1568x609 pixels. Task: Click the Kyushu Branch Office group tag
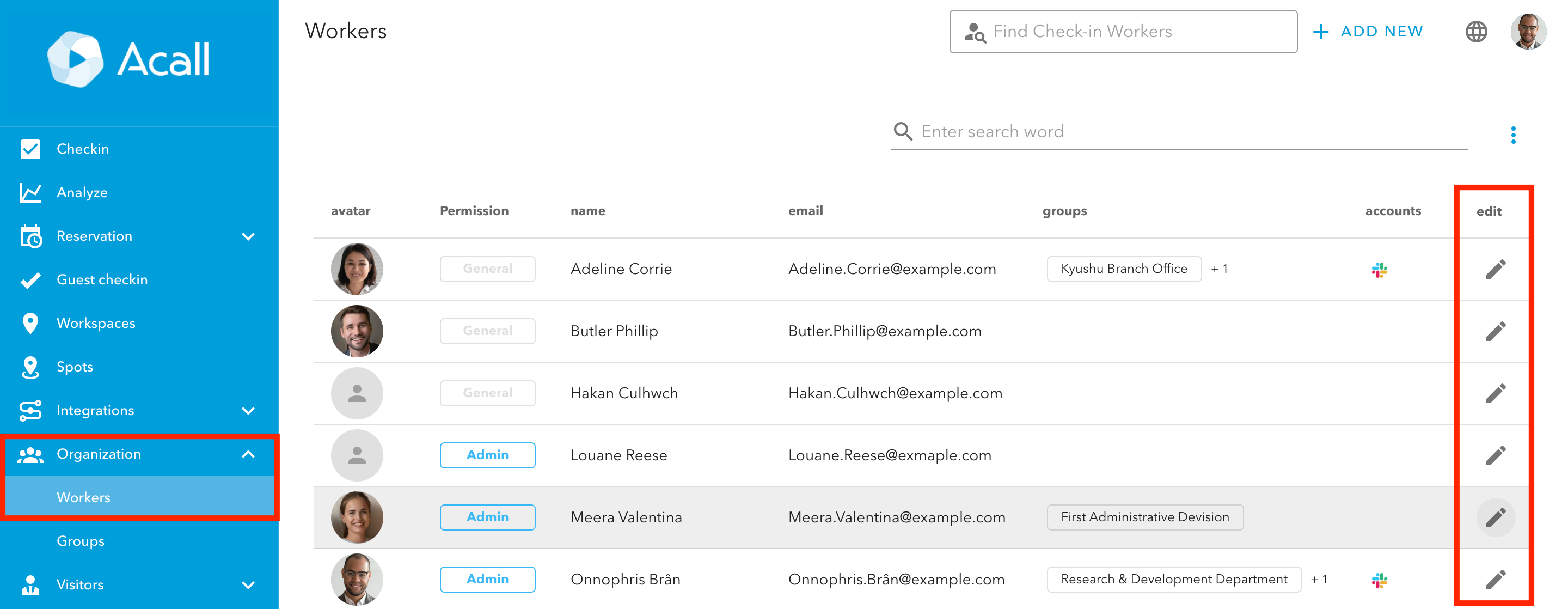point(1124,269)
